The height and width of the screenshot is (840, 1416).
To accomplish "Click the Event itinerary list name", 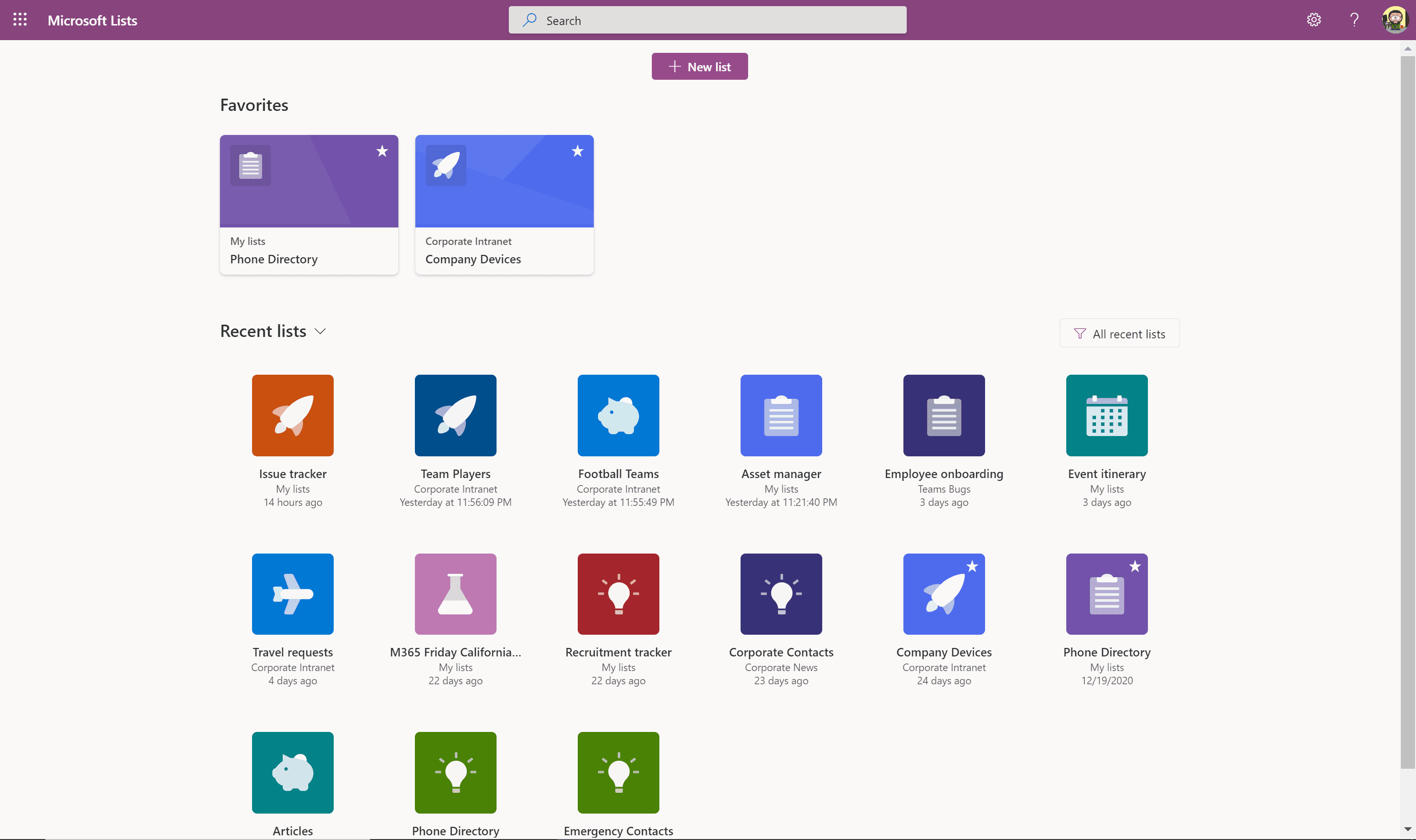I will point(1107,474).
